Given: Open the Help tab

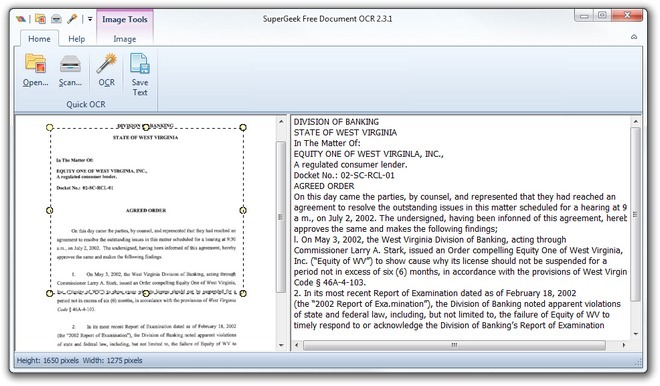Looking at the screenshot, I should (x=77, y=39).
